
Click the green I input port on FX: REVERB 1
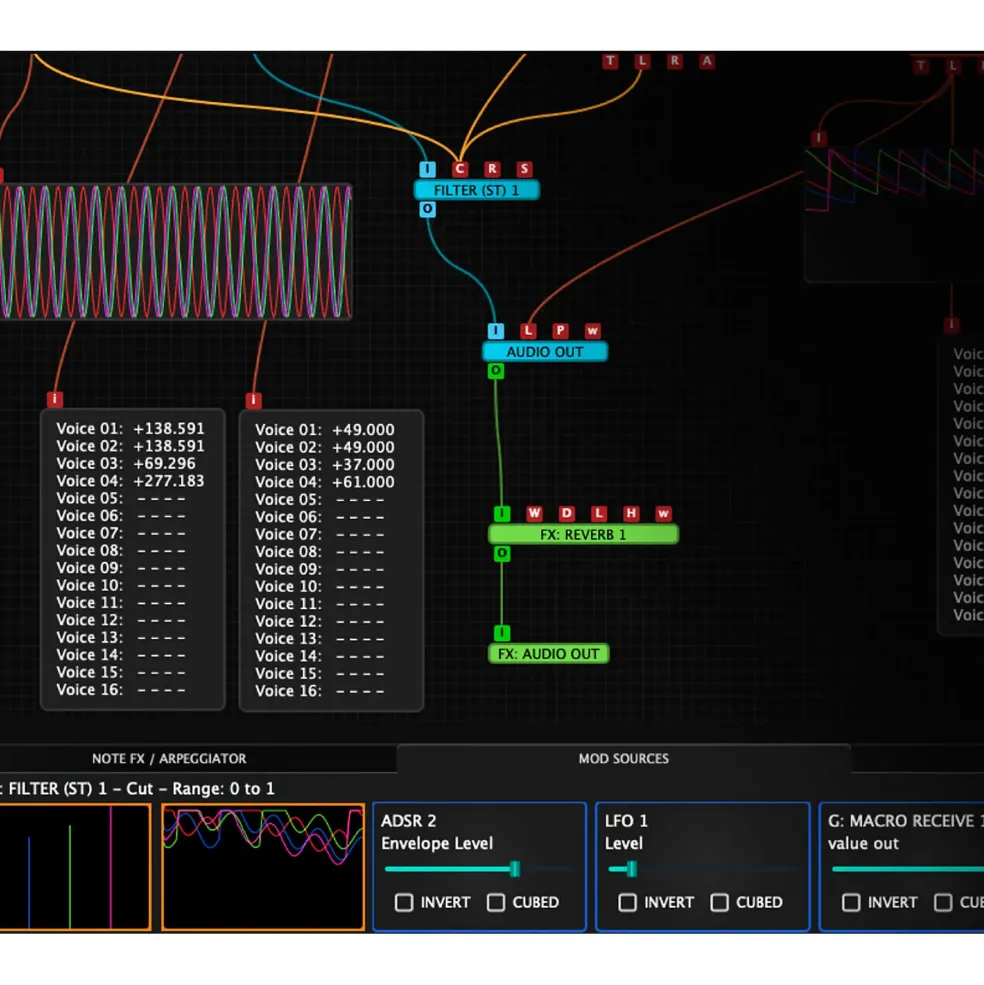502,513
